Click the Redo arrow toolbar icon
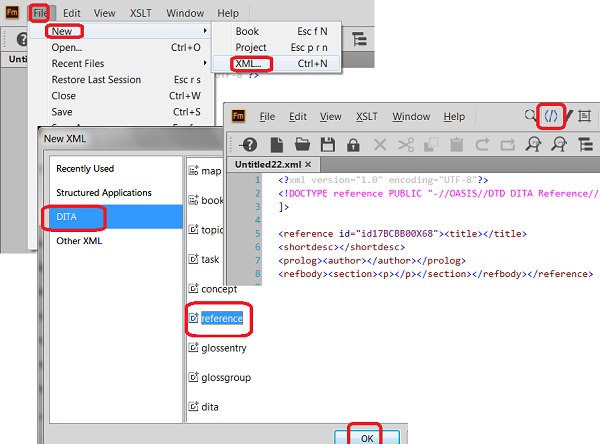600x444 pixels. (x=508, y=145)
